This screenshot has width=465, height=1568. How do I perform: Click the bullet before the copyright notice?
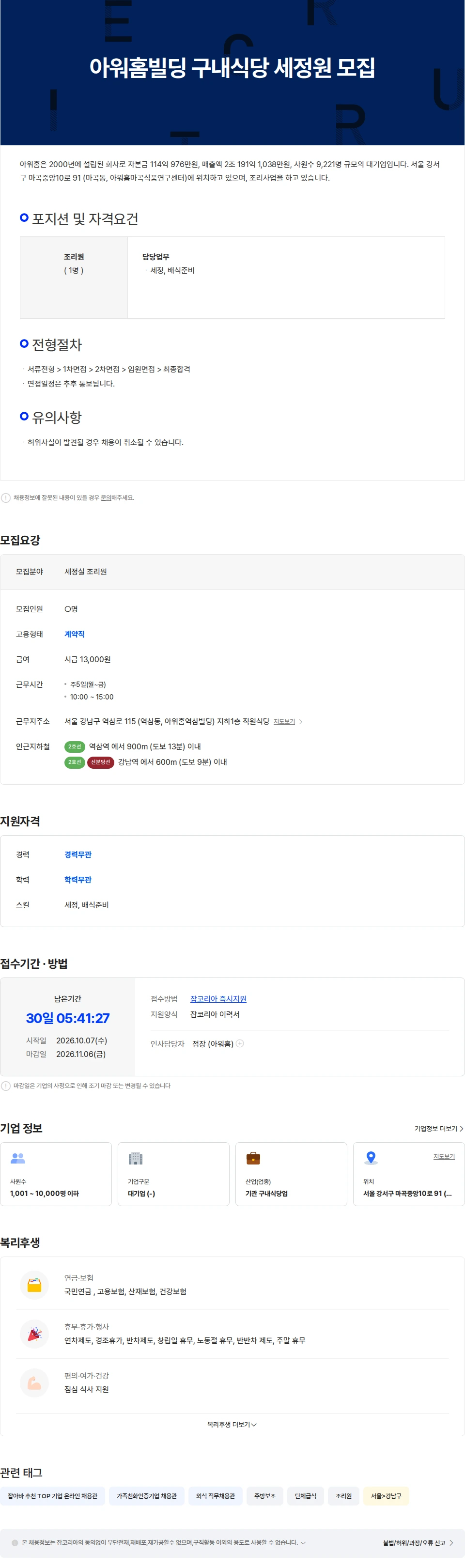pos(15,1542)
